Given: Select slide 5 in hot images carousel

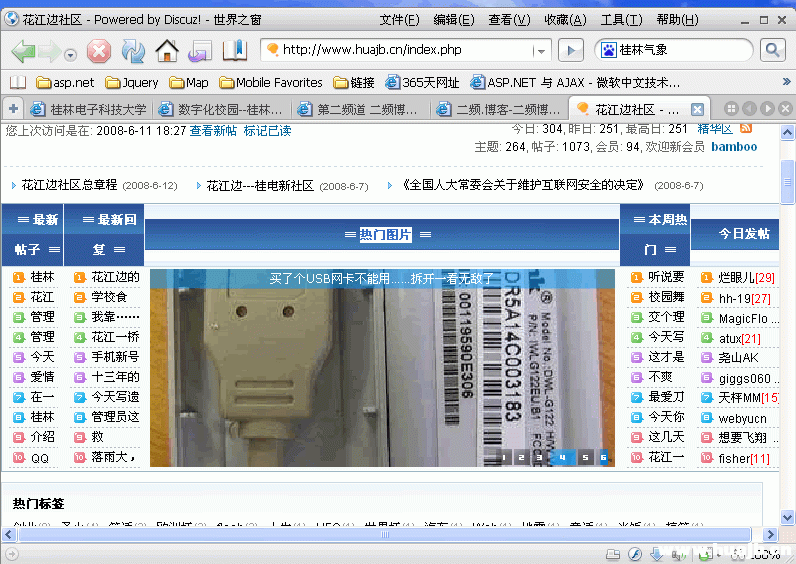Looking at the screenshot, I should (583, 457).
